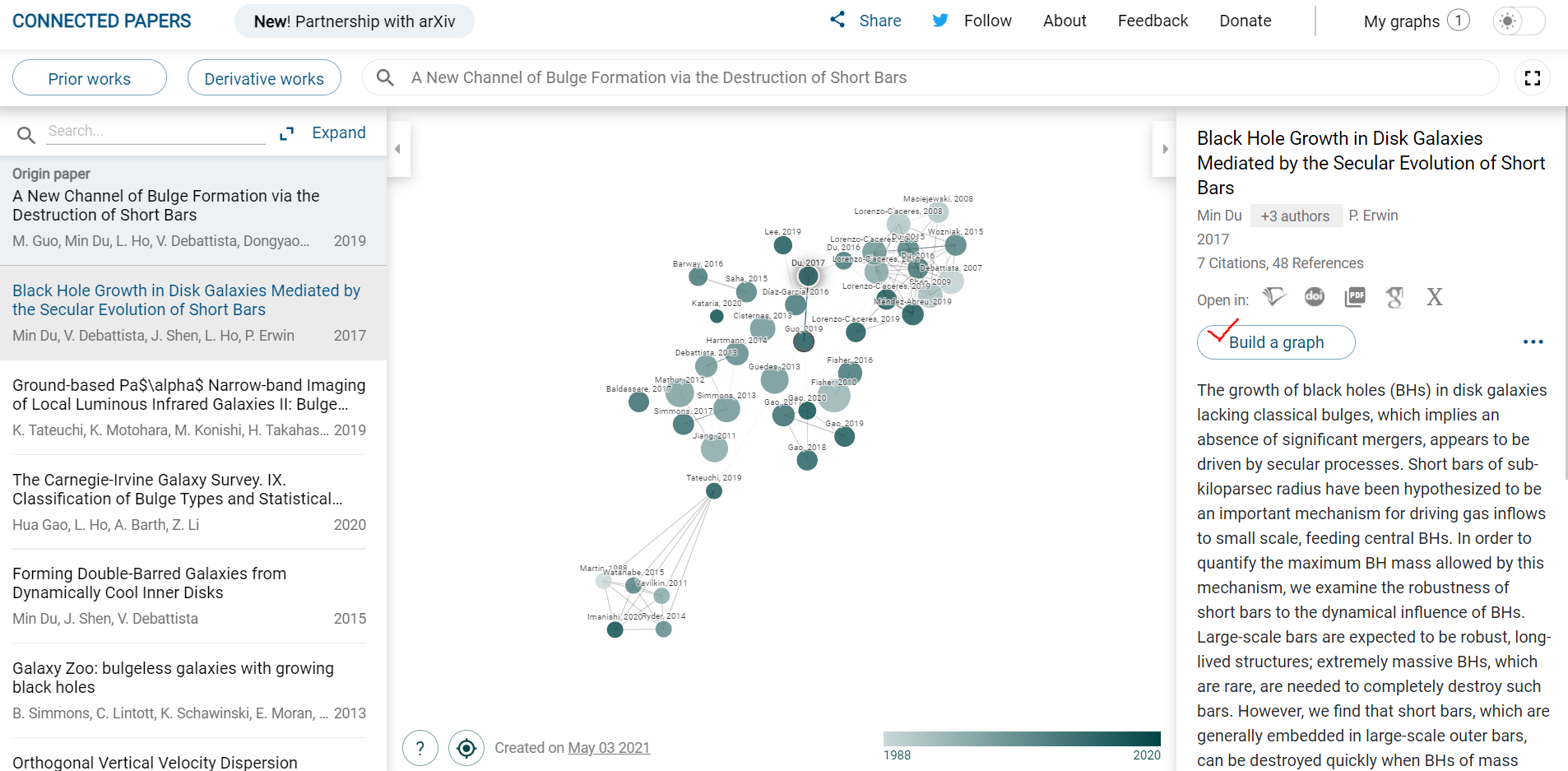Open paper in Google Scholar

click(1394, 297)
